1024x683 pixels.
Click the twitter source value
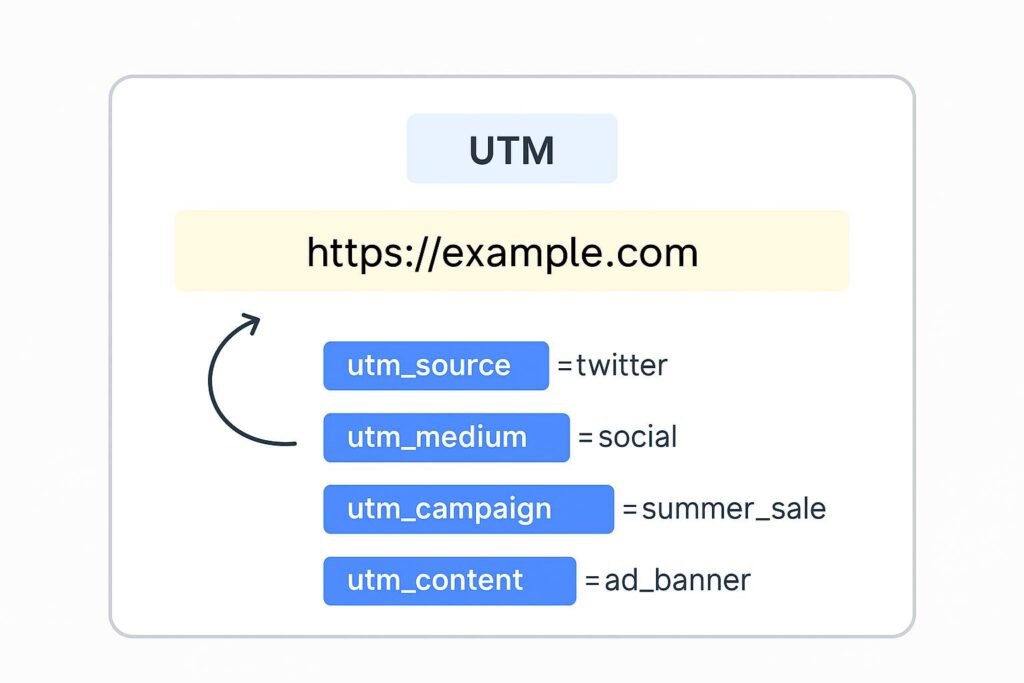(622, 366)
